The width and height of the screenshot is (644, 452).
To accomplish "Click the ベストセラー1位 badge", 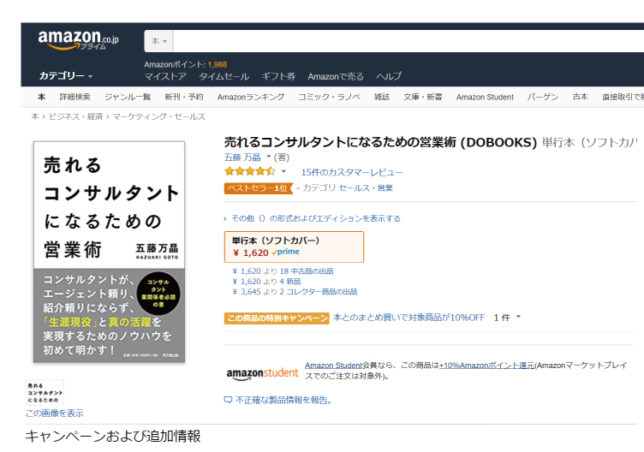I will pos(257,188).
